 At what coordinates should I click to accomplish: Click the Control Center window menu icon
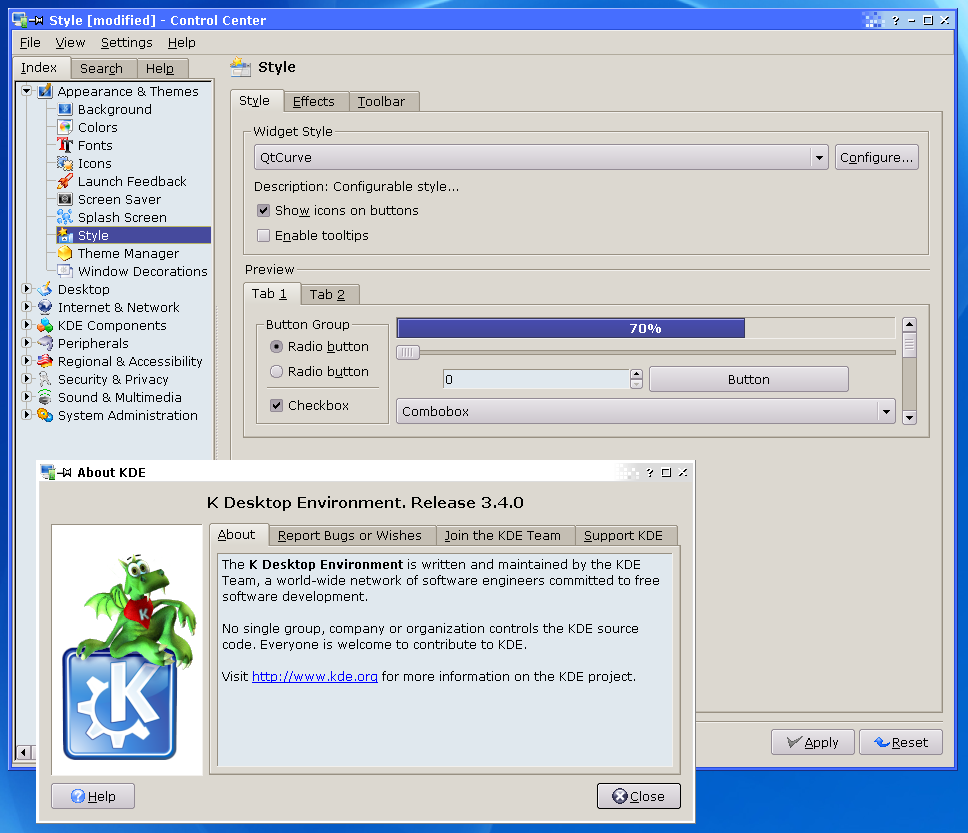pyautogui.click(x=20, y=20)
